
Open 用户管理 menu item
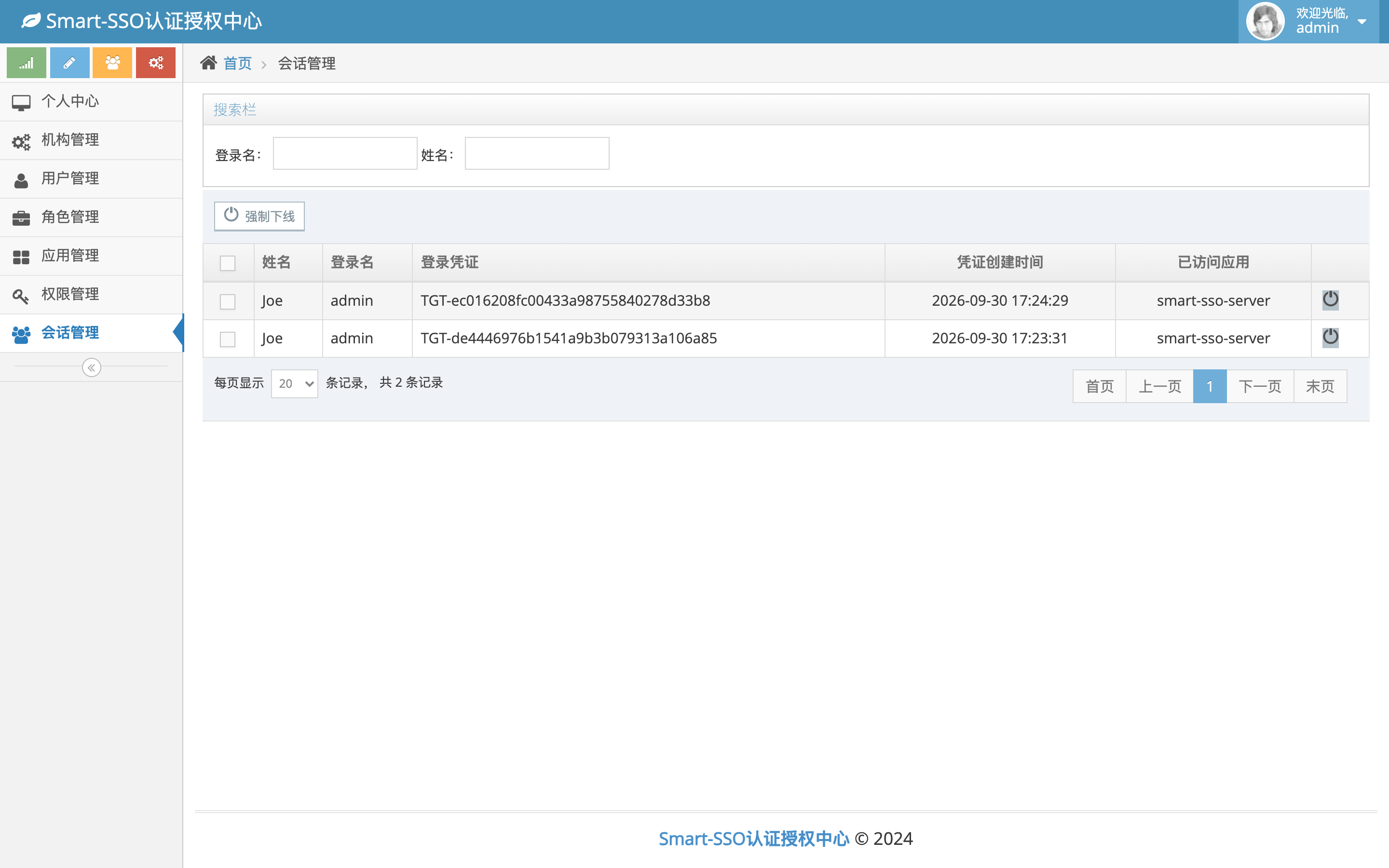[91, 178]
